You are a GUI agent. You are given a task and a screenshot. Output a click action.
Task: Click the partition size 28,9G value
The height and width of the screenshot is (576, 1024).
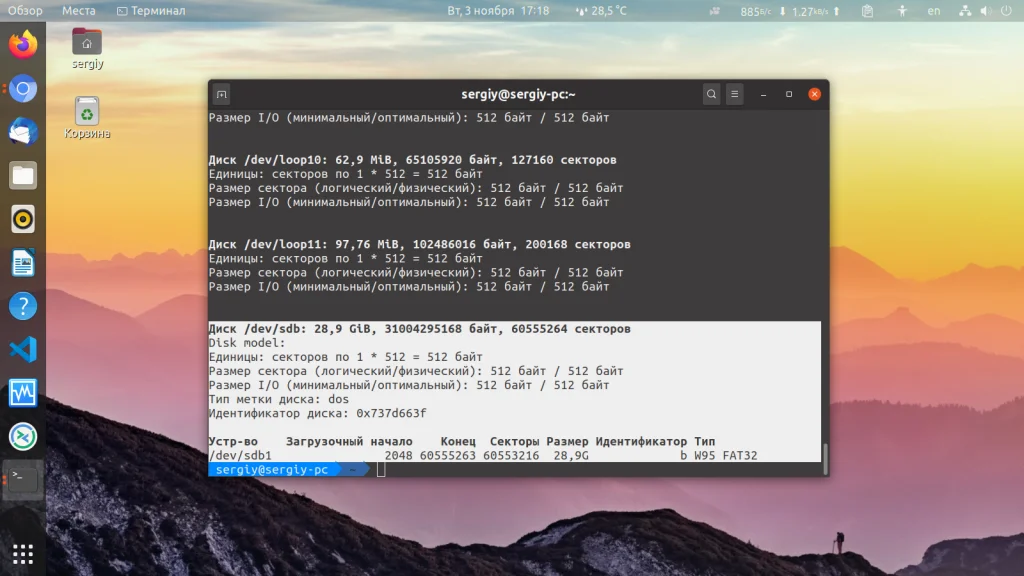(x=571, y=455)
